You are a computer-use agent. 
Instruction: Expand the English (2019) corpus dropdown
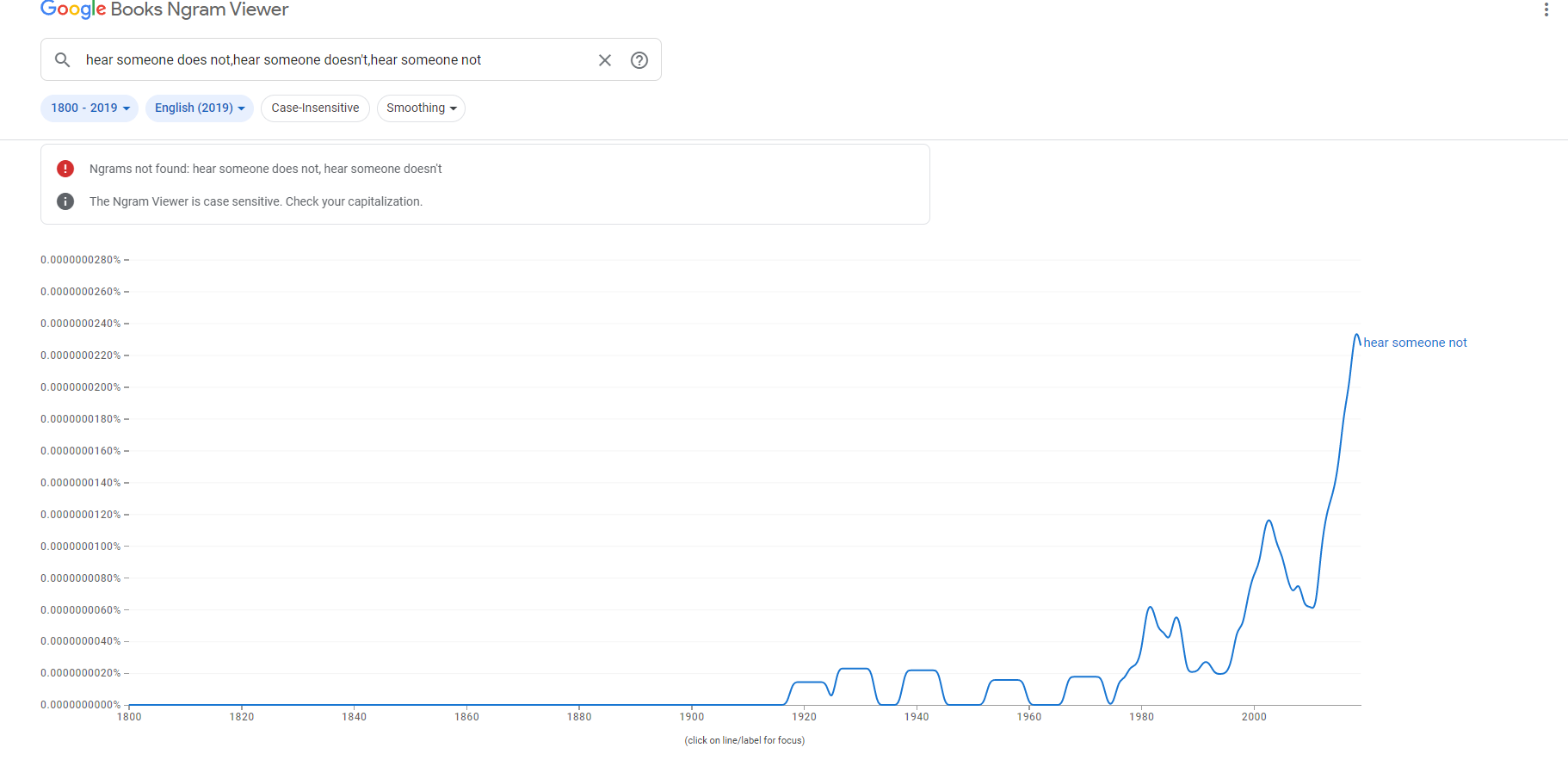(x=200, y=108)
